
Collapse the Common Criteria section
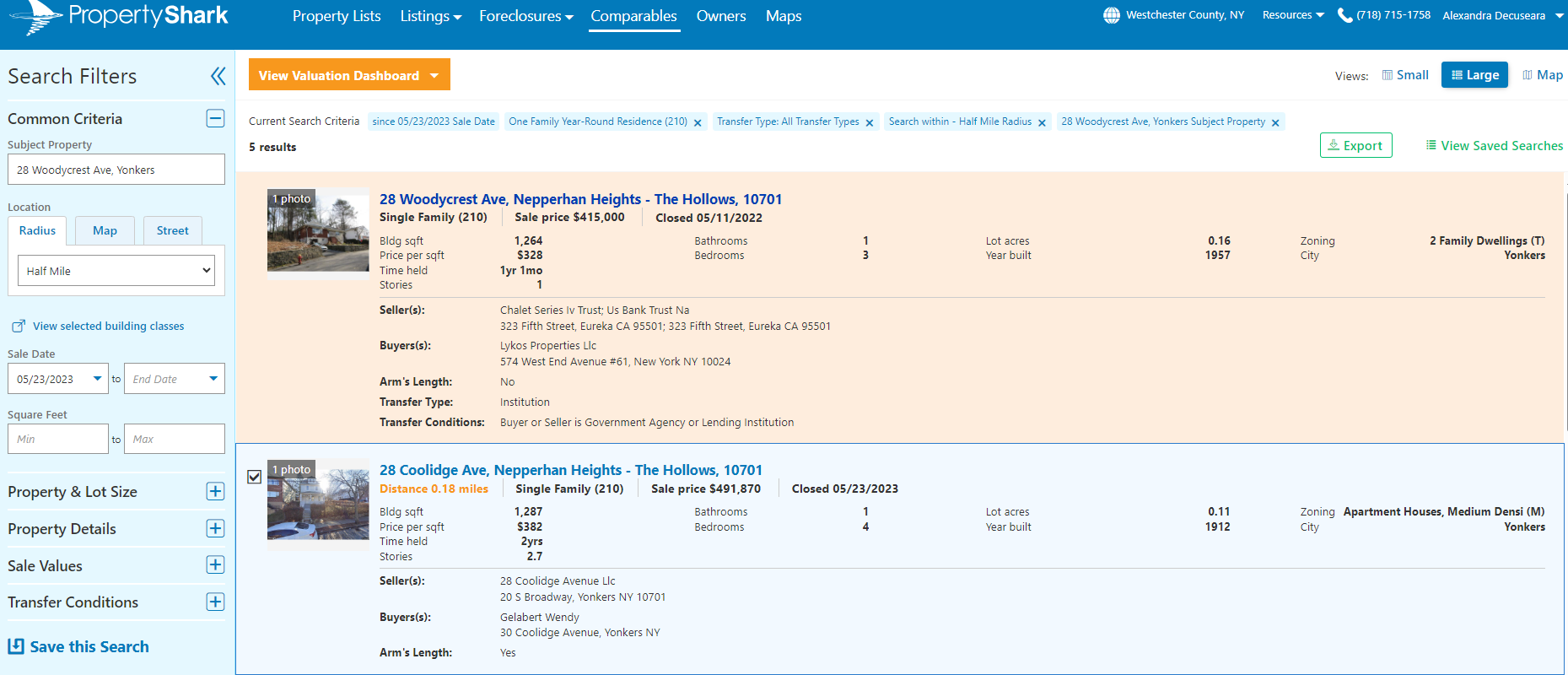[x=216, y=119]
